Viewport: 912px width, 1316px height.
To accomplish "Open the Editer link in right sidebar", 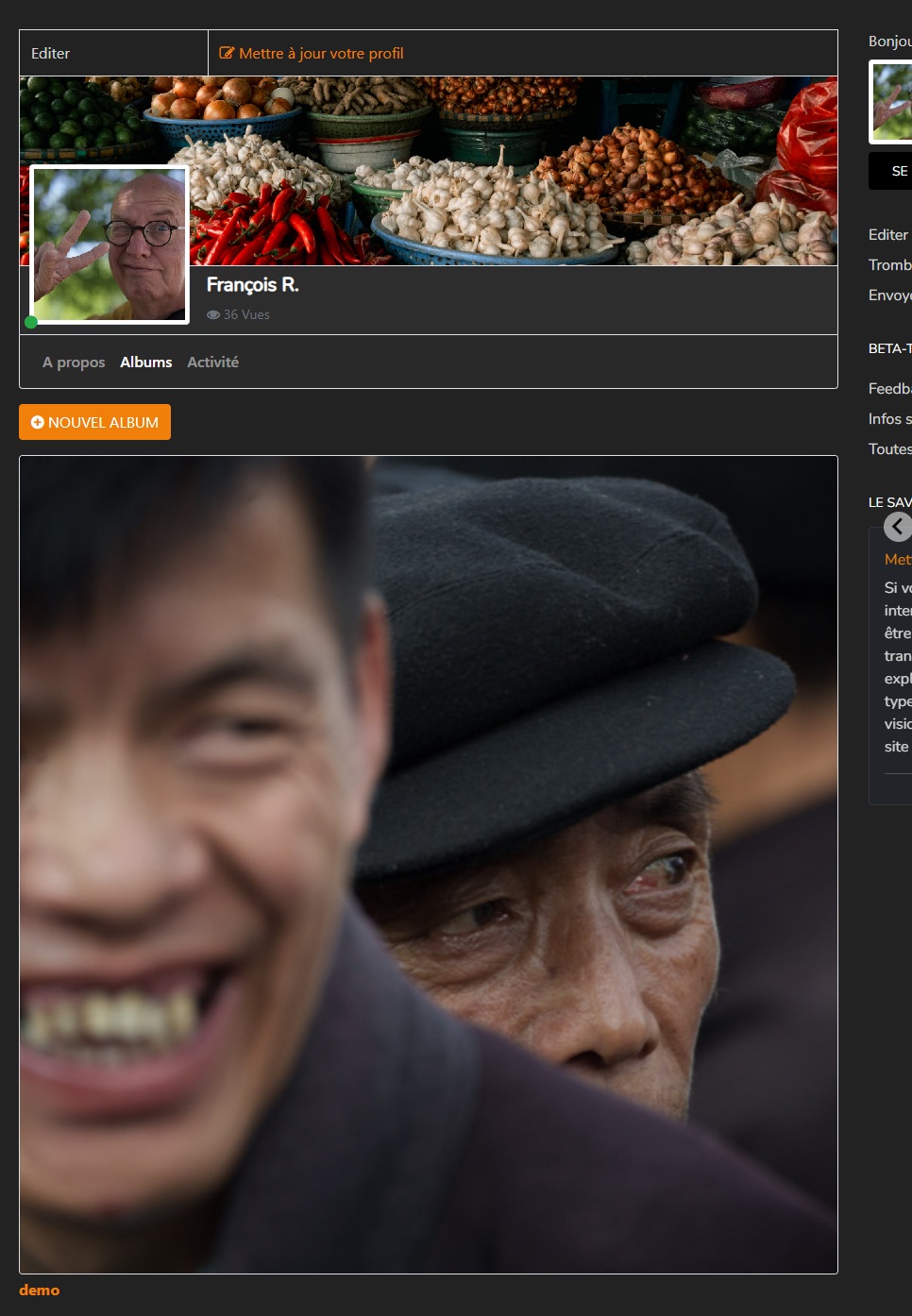I will pyautogui.click(x=888, y=235).
